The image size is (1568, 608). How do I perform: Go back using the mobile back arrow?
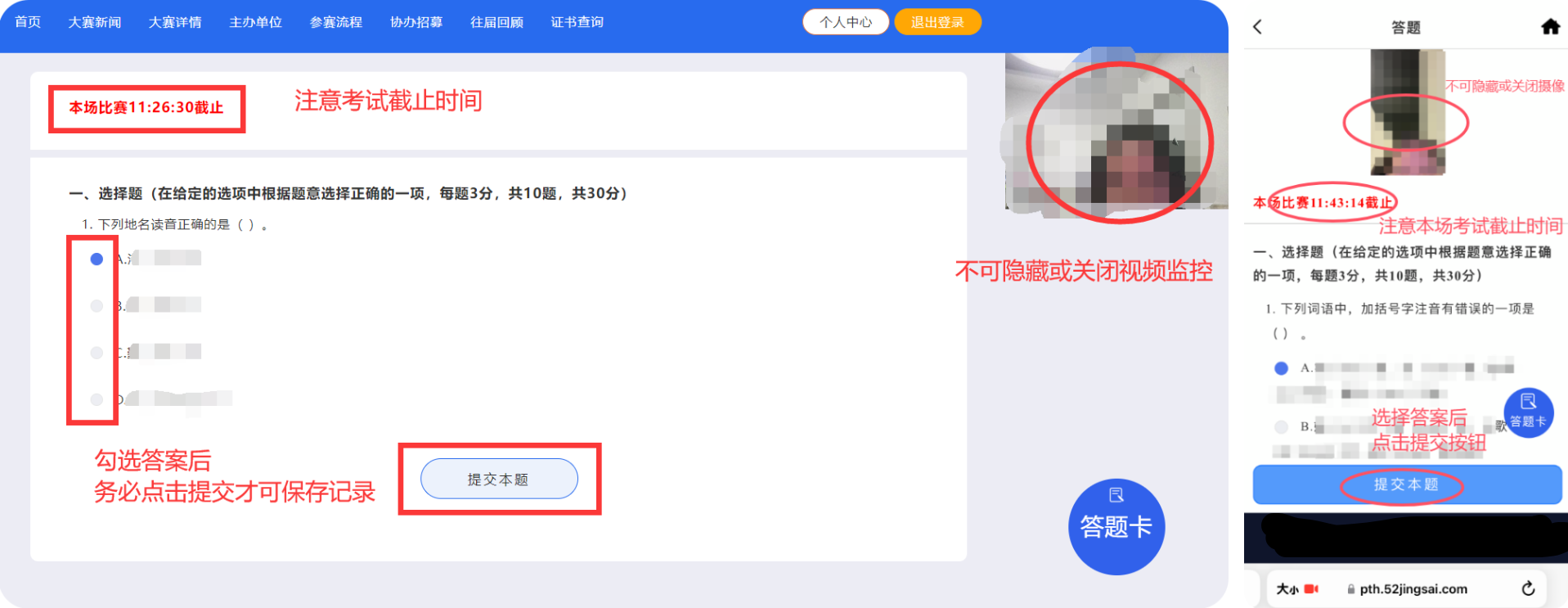tap(1257, 27)
